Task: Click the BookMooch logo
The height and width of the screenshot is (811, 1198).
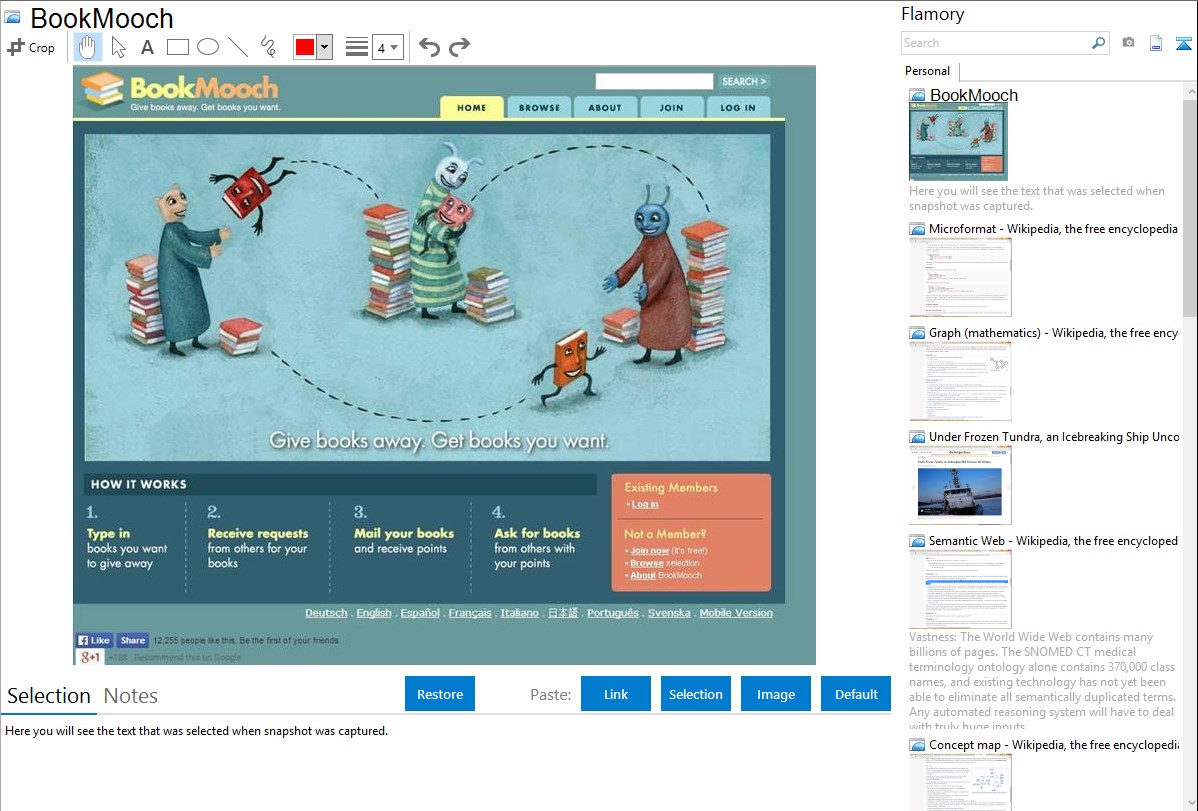Action: 180,92
